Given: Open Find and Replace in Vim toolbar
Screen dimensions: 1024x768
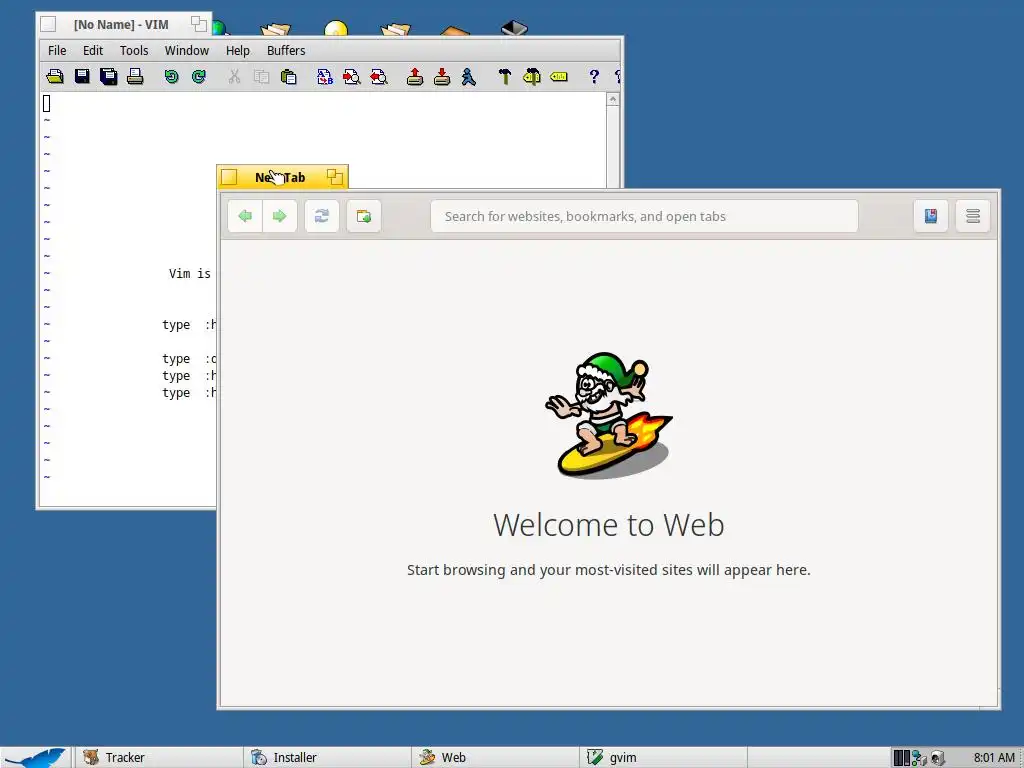Looking at the screenshot, I should 325,77.
